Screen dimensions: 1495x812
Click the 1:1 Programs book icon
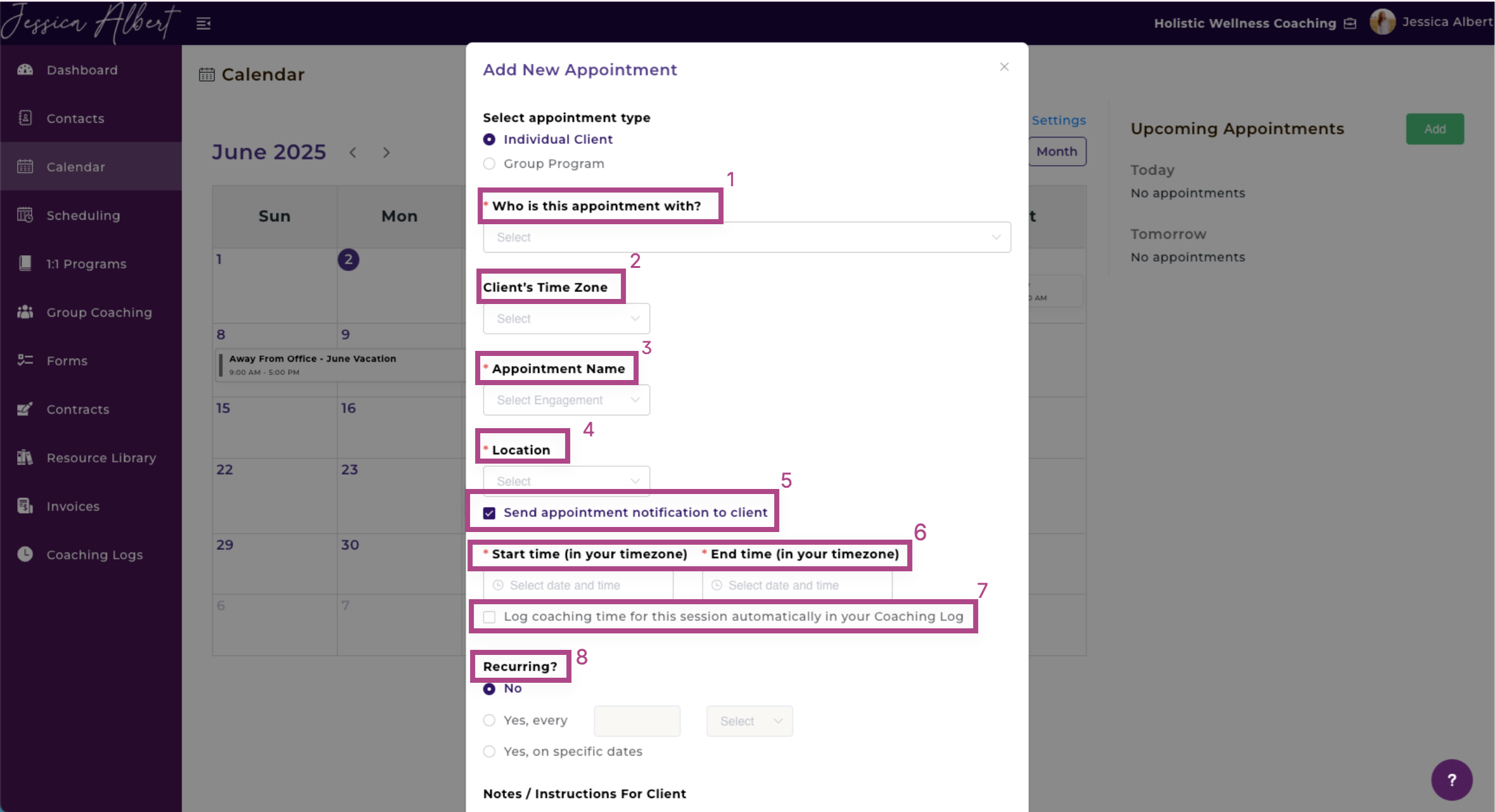25,263
